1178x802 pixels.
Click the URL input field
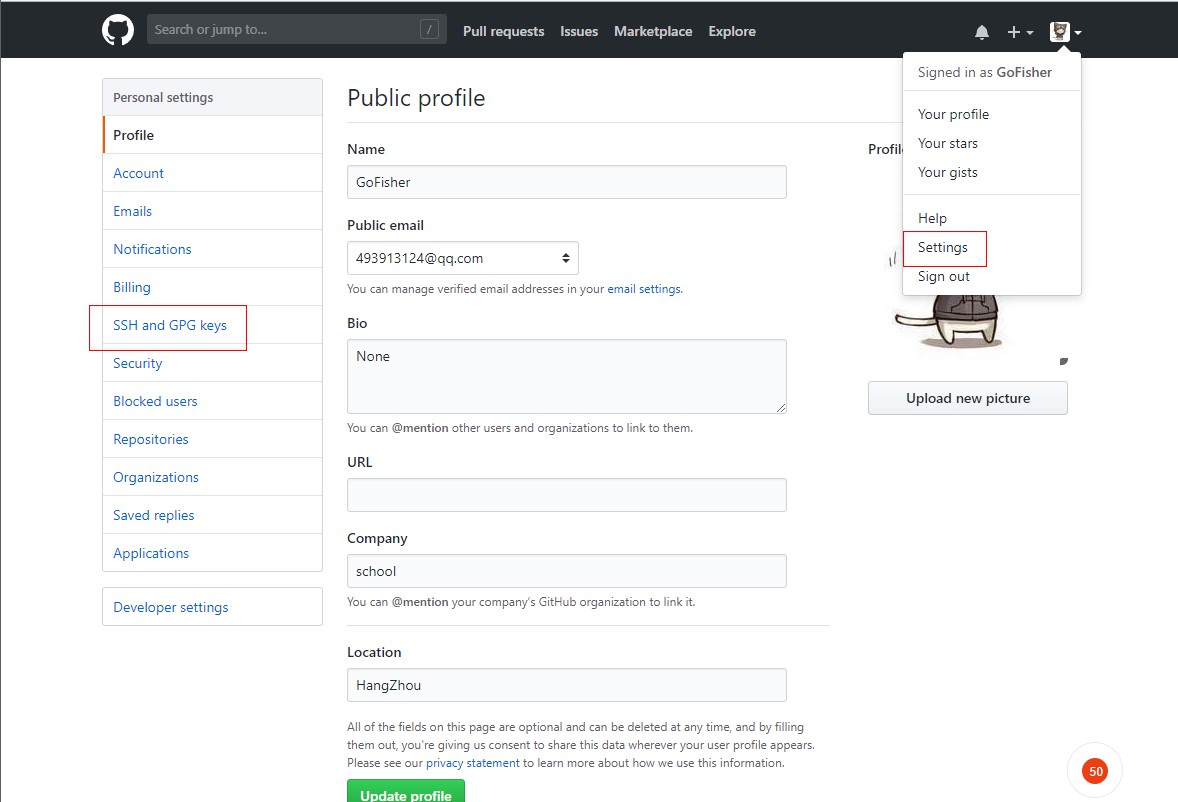point(567,495)
